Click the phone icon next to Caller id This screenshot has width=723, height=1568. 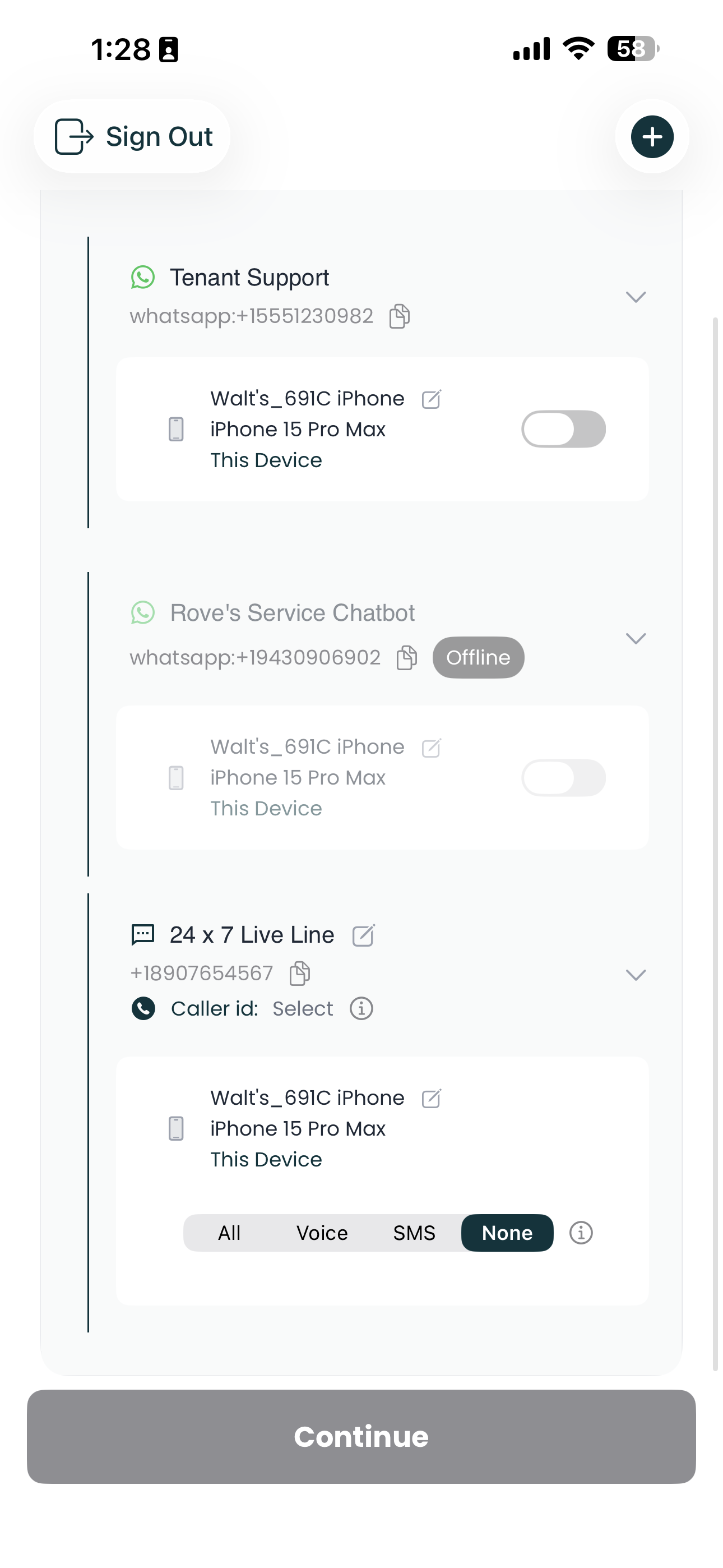pos(142,1009)
